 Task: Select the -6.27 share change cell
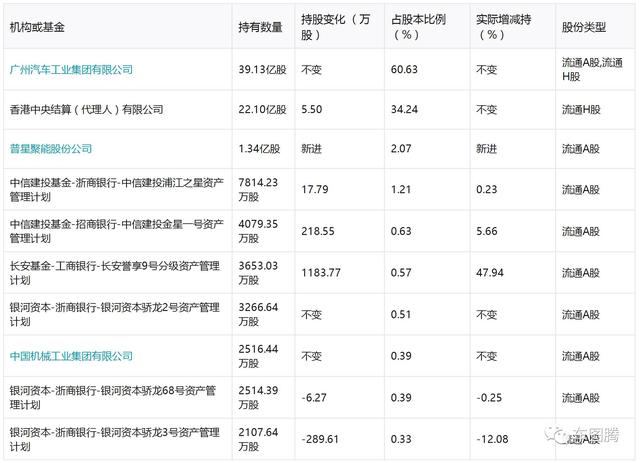pyautogui.click(x=314, y=398)
